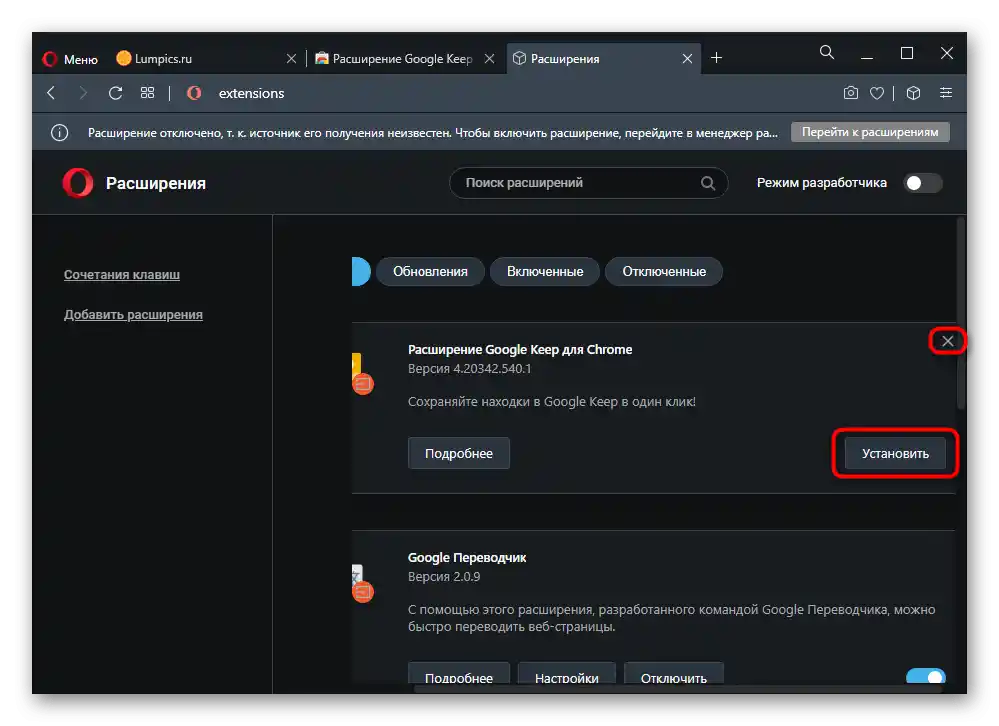999x726 pixels.
Task: Remove Google Keep extension with X icon
Action: point(947,341)
